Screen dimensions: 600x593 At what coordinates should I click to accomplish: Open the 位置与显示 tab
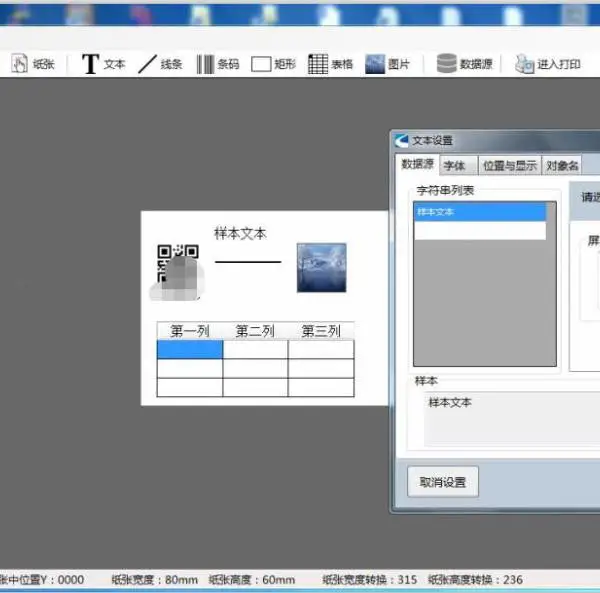[x=510, y=166]
